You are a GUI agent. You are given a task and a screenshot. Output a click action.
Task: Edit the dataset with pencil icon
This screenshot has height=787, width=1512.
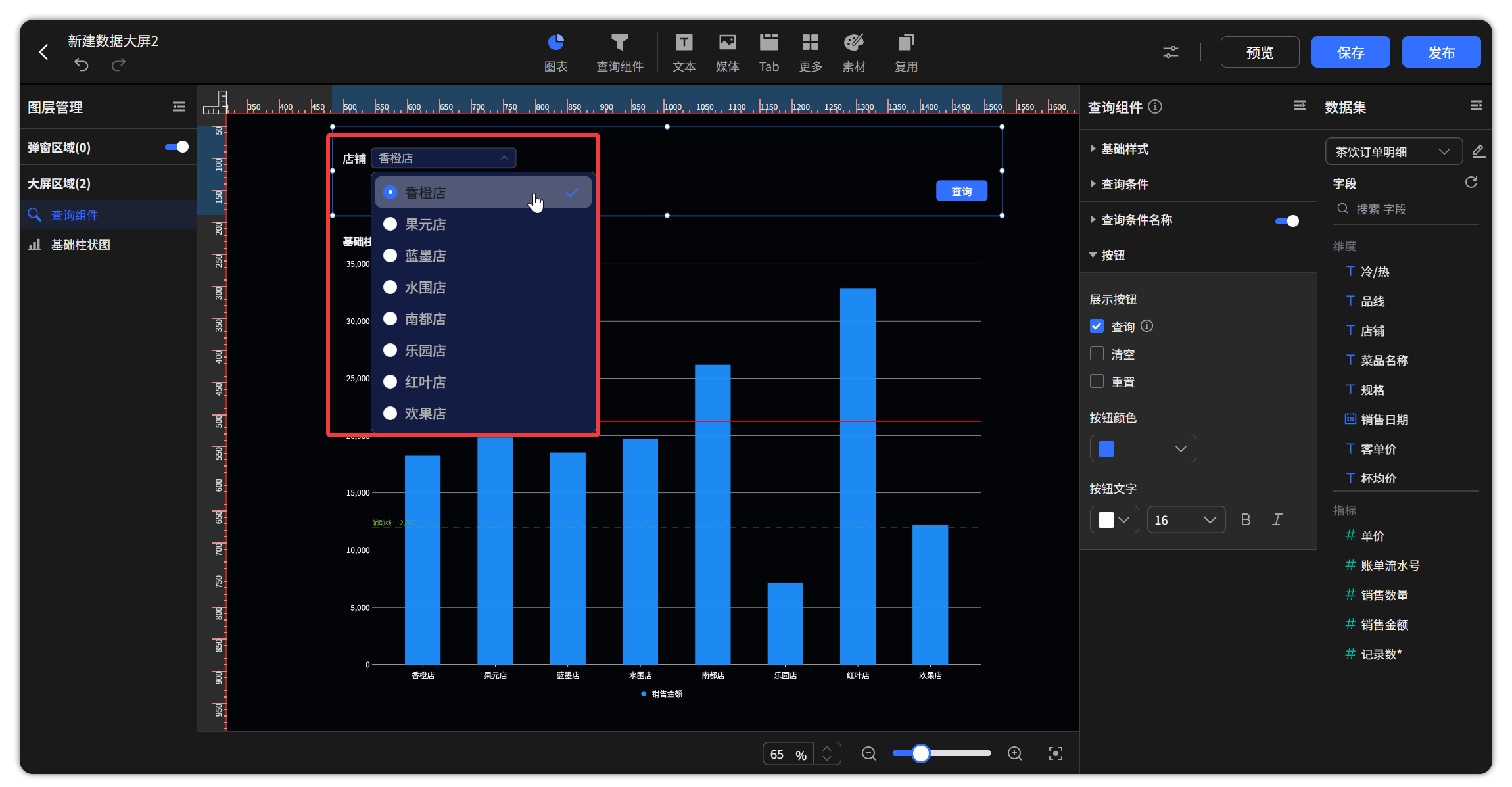(x=1478, y=151)
